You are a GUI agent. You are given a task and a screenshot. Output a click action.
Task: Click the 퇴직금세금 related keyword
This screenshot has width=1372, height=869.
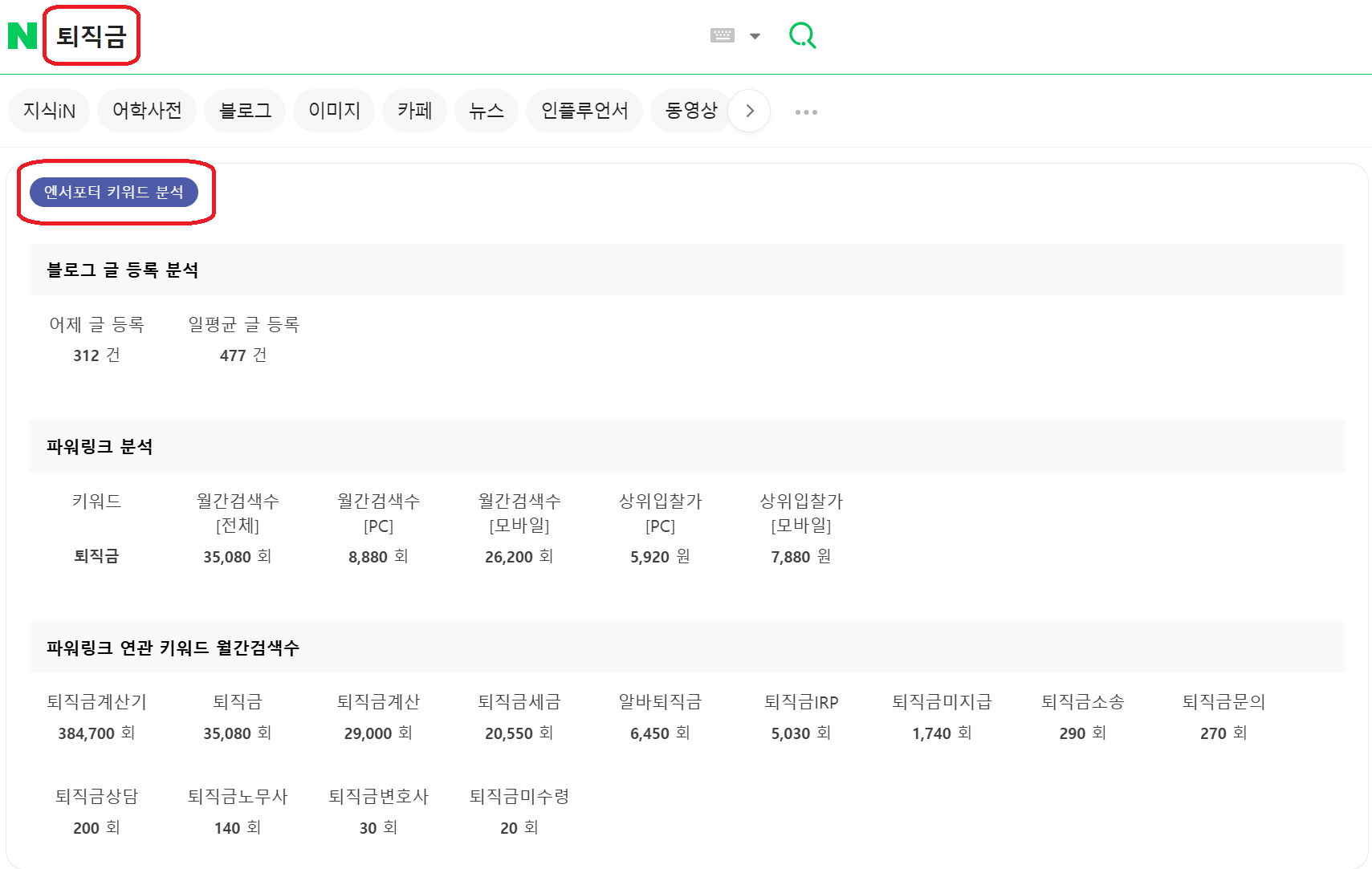tap(519, 701)
